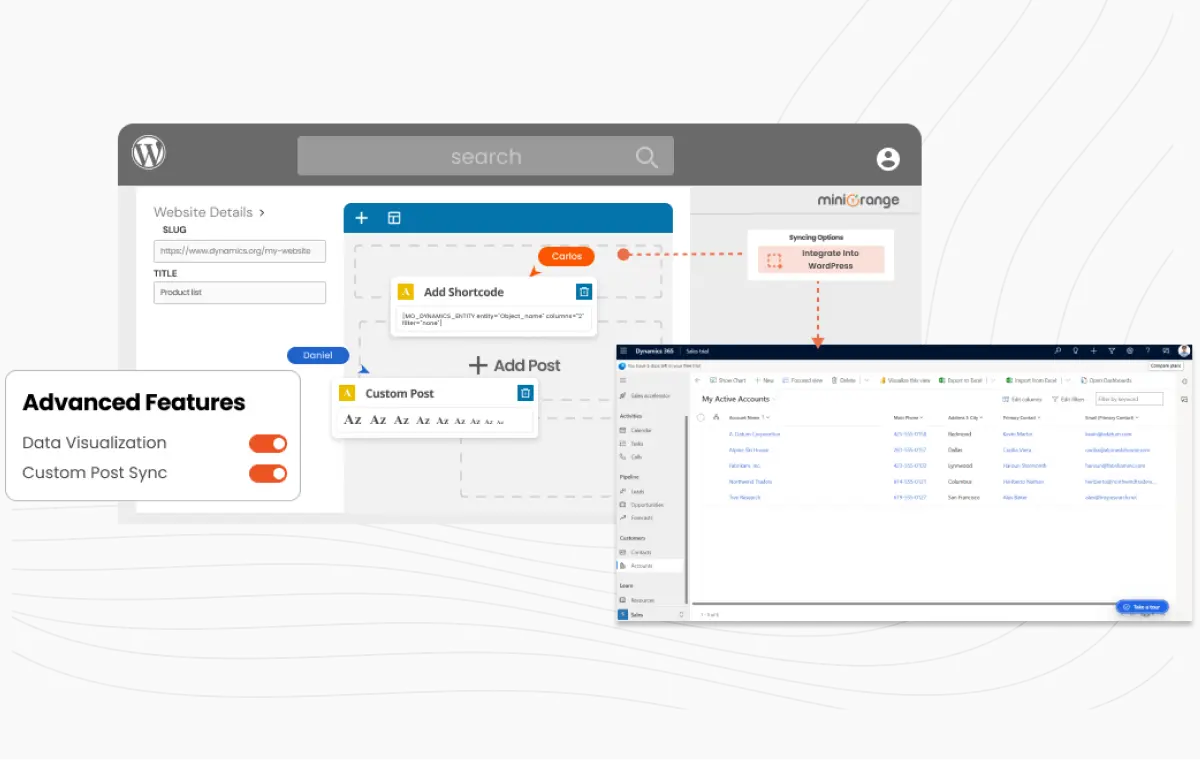The image size is (1200, 760).
Task: Click the back arrow in Dynamics command bar
Action: pyautogui.click(x=697, y=381)
